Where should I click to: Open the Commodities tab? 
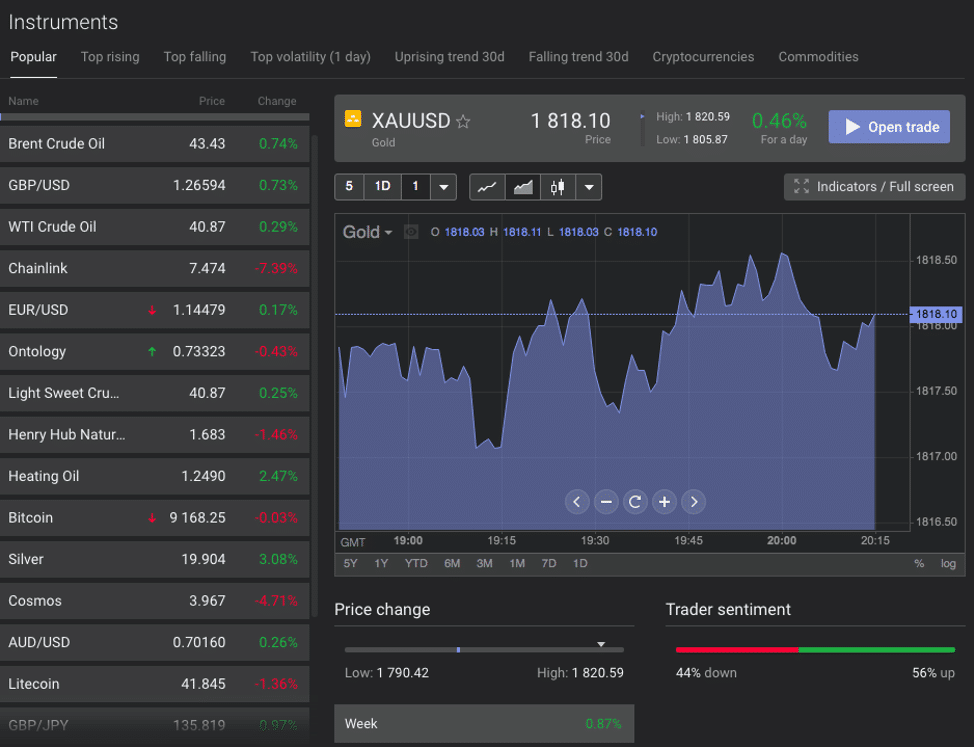tap(818, 57)
